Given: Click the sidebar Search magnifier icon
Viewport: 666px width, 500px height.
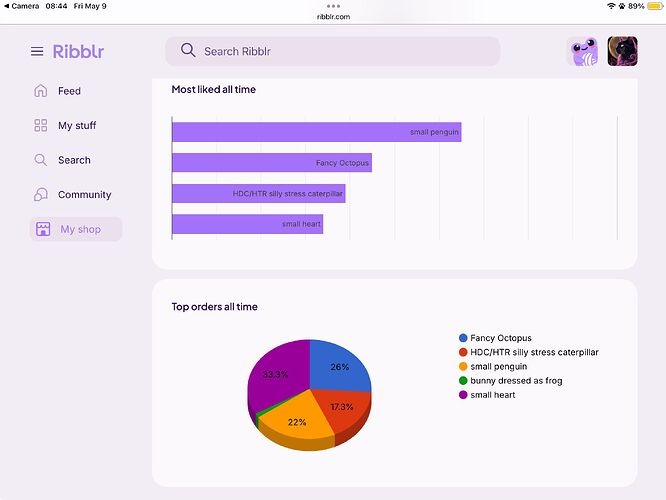Looking at the screenshot, I should coord(41,160).
